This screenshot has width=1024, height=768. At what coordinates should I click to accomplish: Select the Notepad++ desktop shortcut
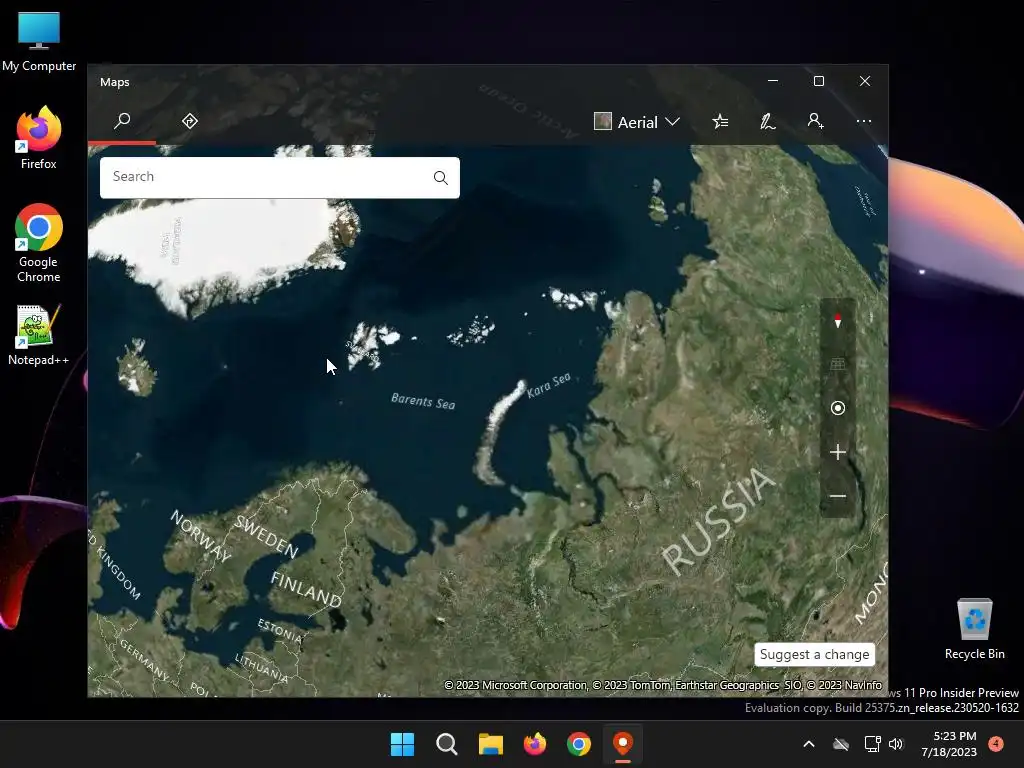coord(39,335)
